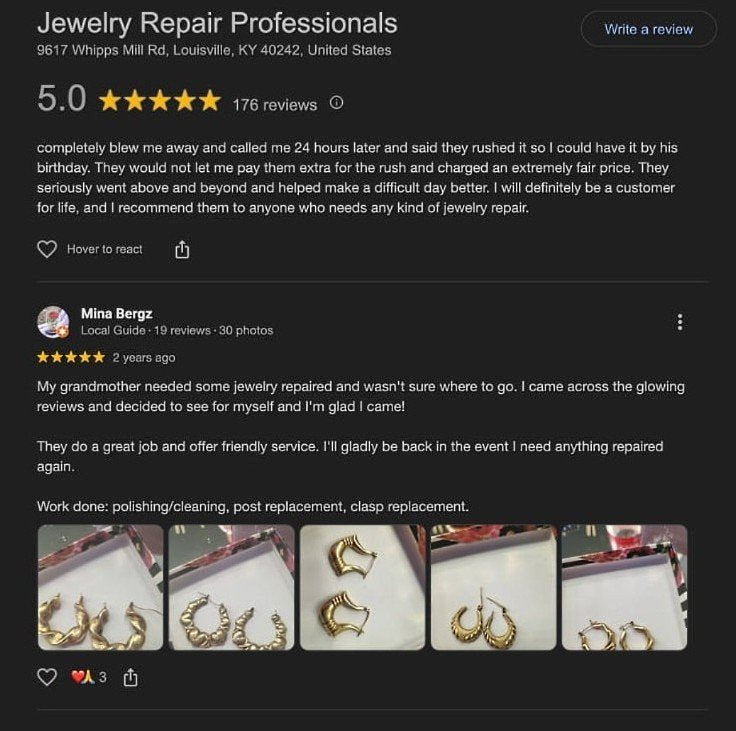736x731 pixels.
Task: Click the 176 reviews count text
Action: (275, 104)
